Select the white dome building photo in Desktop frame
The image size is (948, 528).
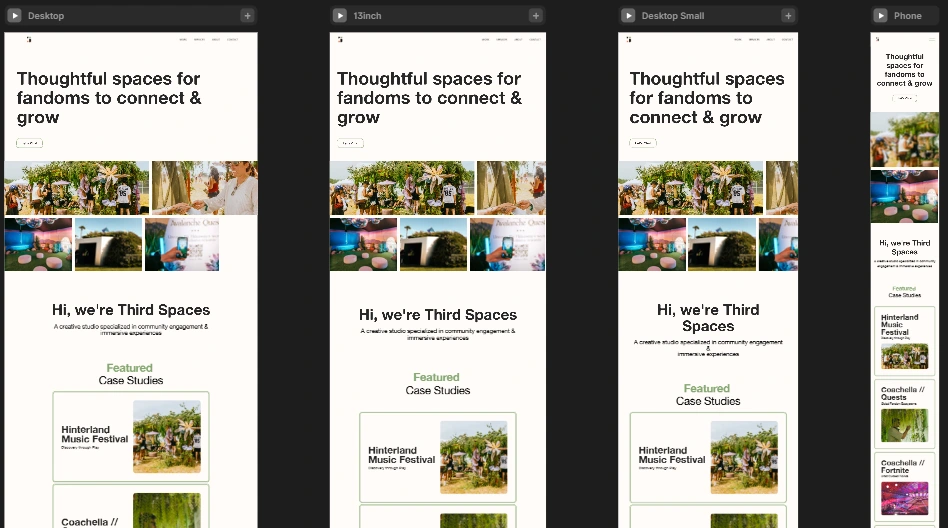tap(108, 244)
